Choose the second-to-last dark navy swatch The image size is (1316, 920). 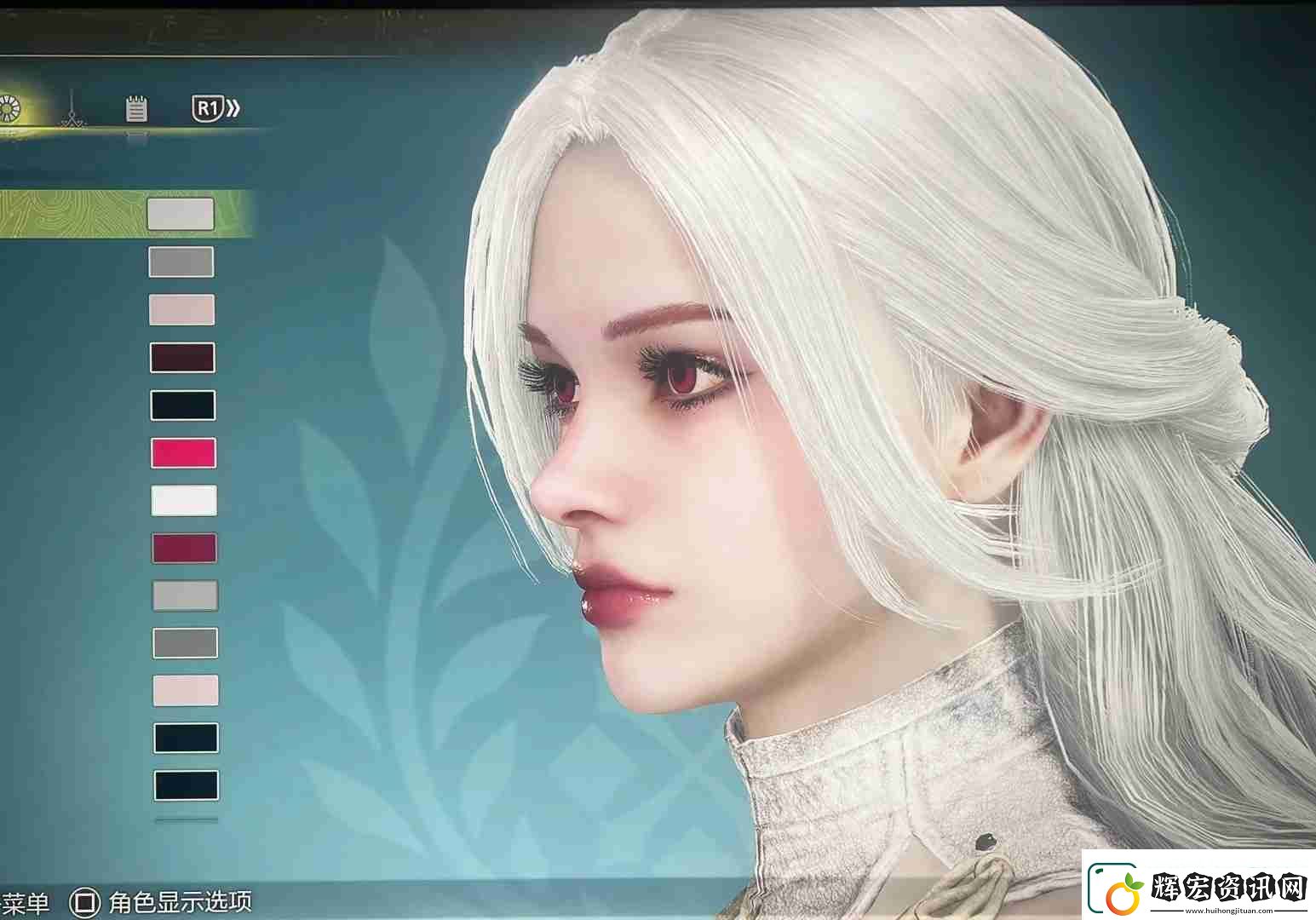click(x=186, y=738)
